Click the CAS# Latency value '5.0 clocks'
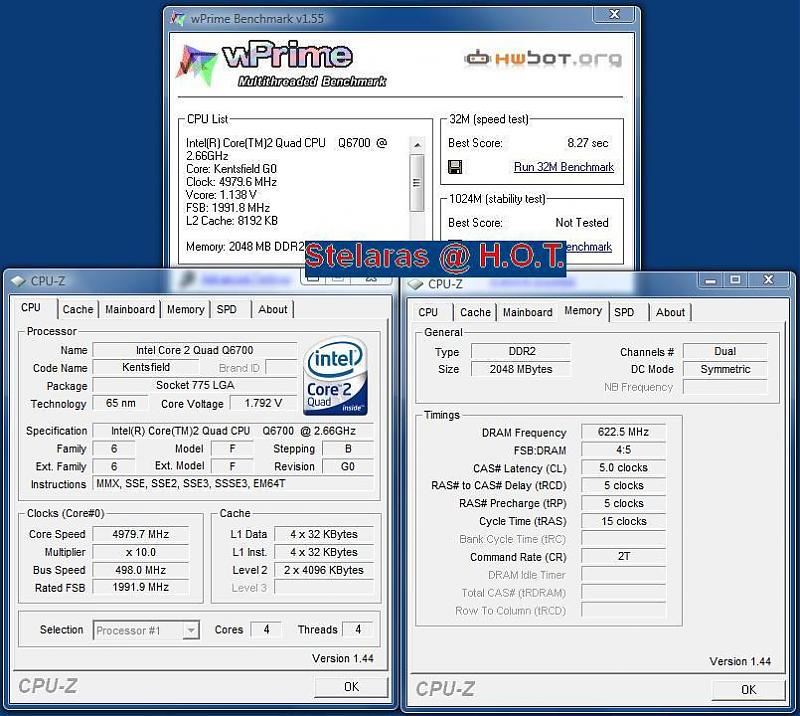 click(623, 468)
